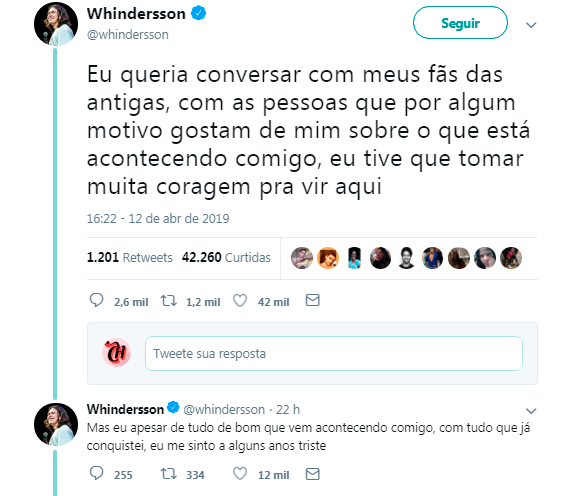Open the direct message envelope on the main tweet

[x=312, y=300]
